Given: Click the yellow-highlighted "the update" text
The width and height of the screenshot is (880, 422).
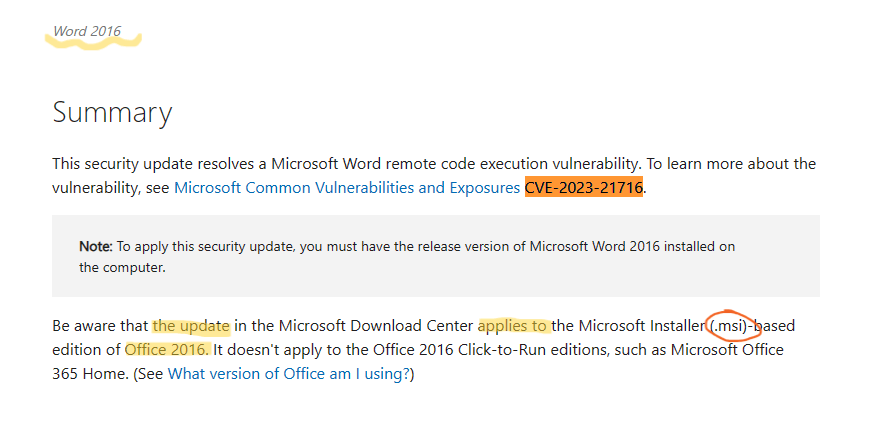Looking at the screenshot, I should pyautogui.click(x=191, y=326).
